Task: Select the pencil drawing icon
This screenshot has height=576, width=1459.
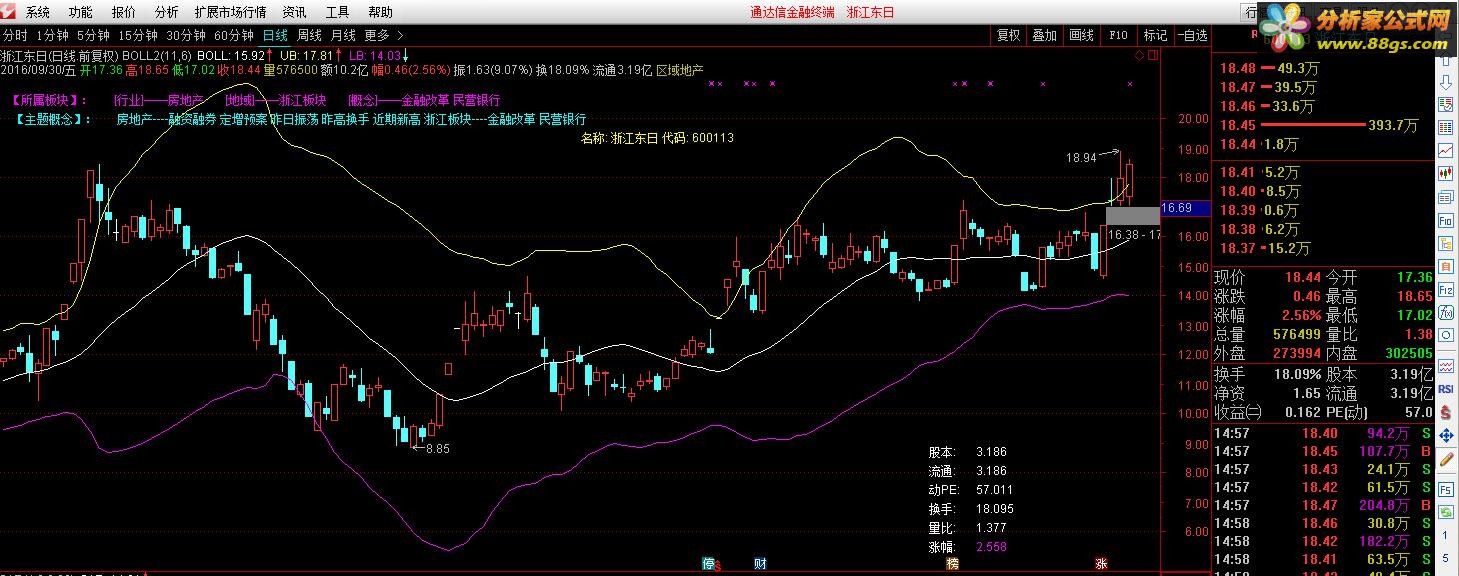Action: [1445, 461]
